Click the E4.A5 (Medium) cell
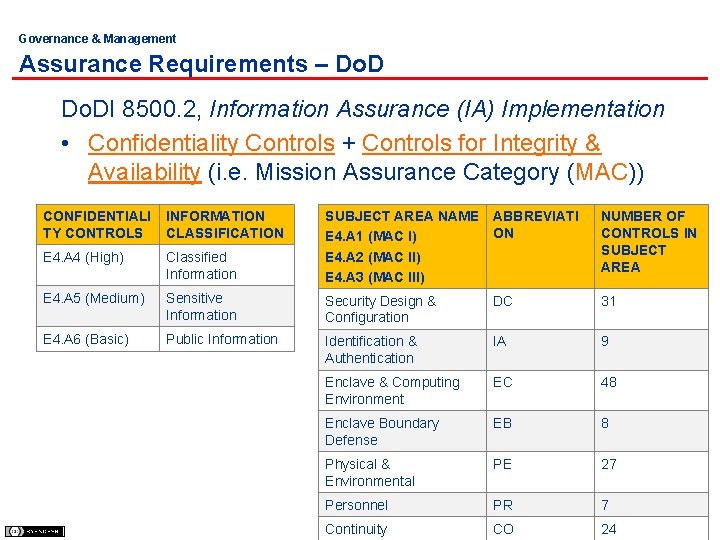Viewport: 720px width, 540px height. [98, 306]
